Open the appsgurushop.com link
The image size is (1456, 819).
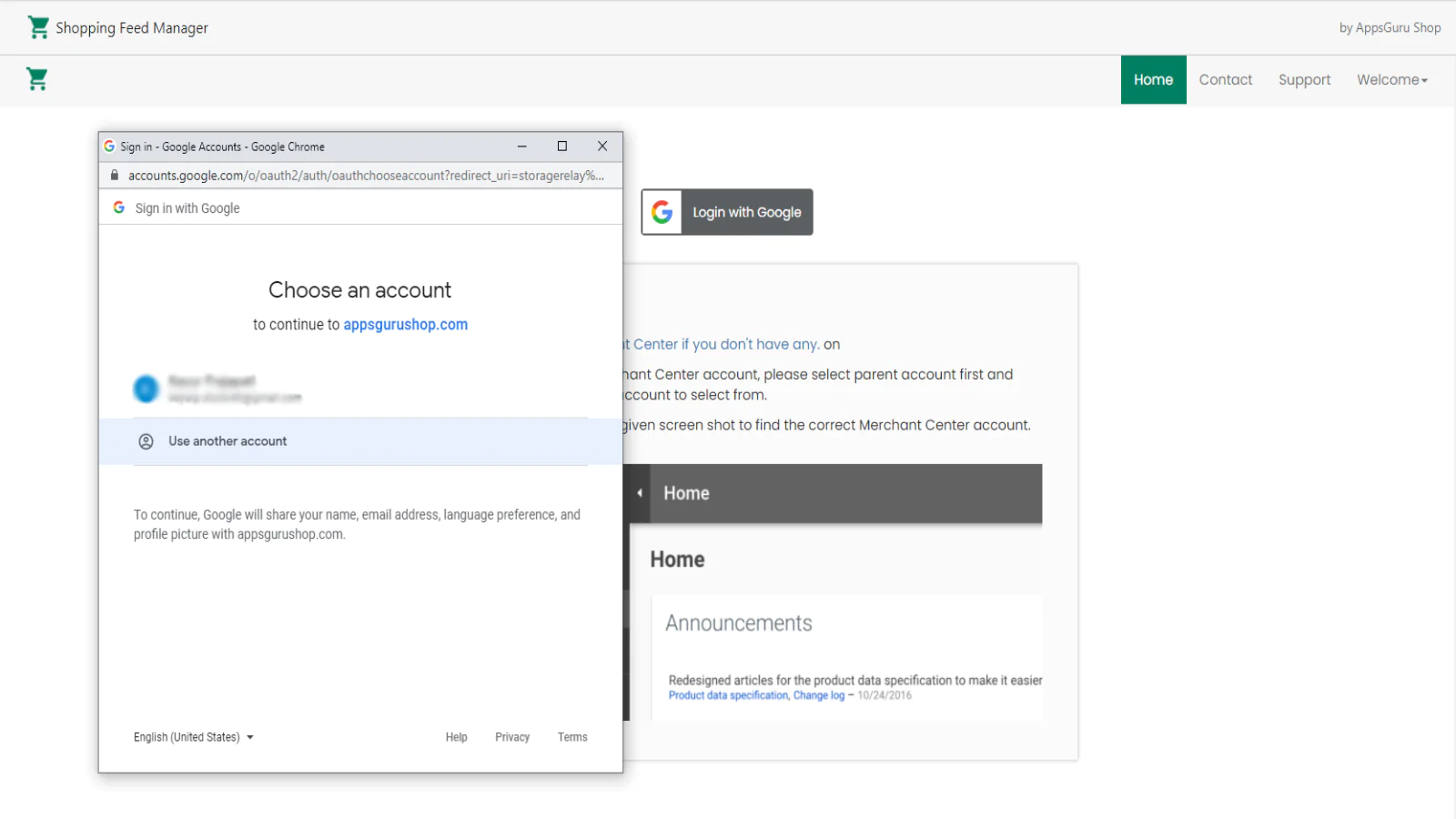[405, 325]
